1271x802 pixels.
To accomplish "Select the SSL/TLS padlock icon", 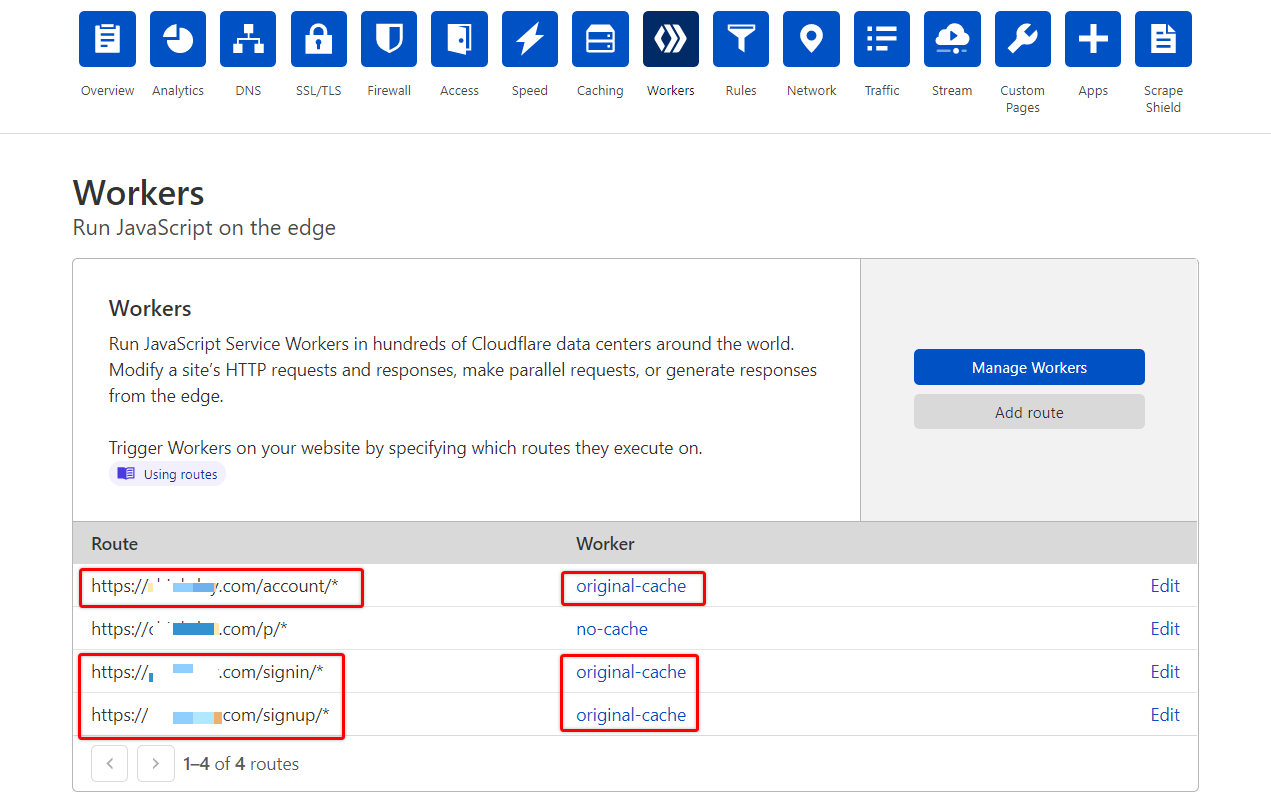I will coord(319,39).
